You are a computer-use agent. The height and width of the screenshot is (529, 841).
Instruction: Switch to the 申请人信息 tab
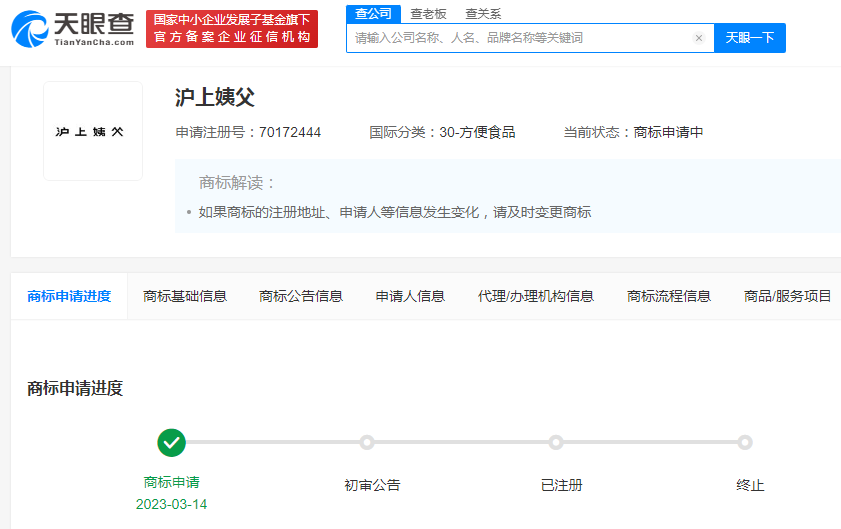(410, 296)
